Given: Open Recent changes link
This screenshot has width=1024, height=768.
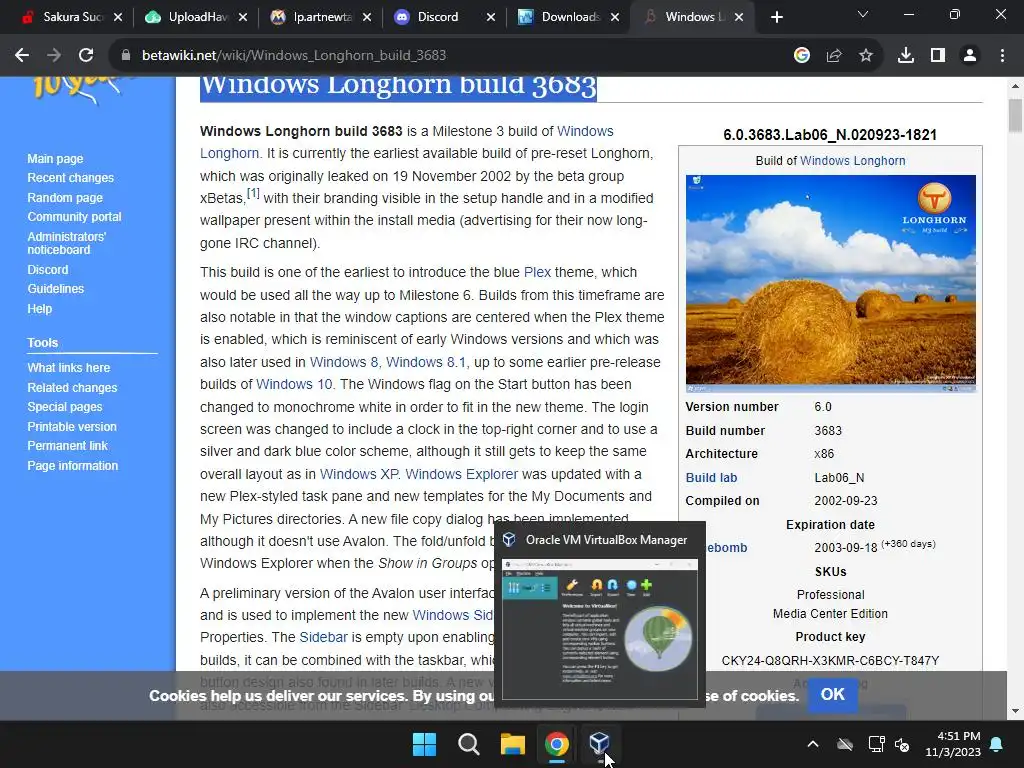Looking at the screenshot, I should pos(71,178).
